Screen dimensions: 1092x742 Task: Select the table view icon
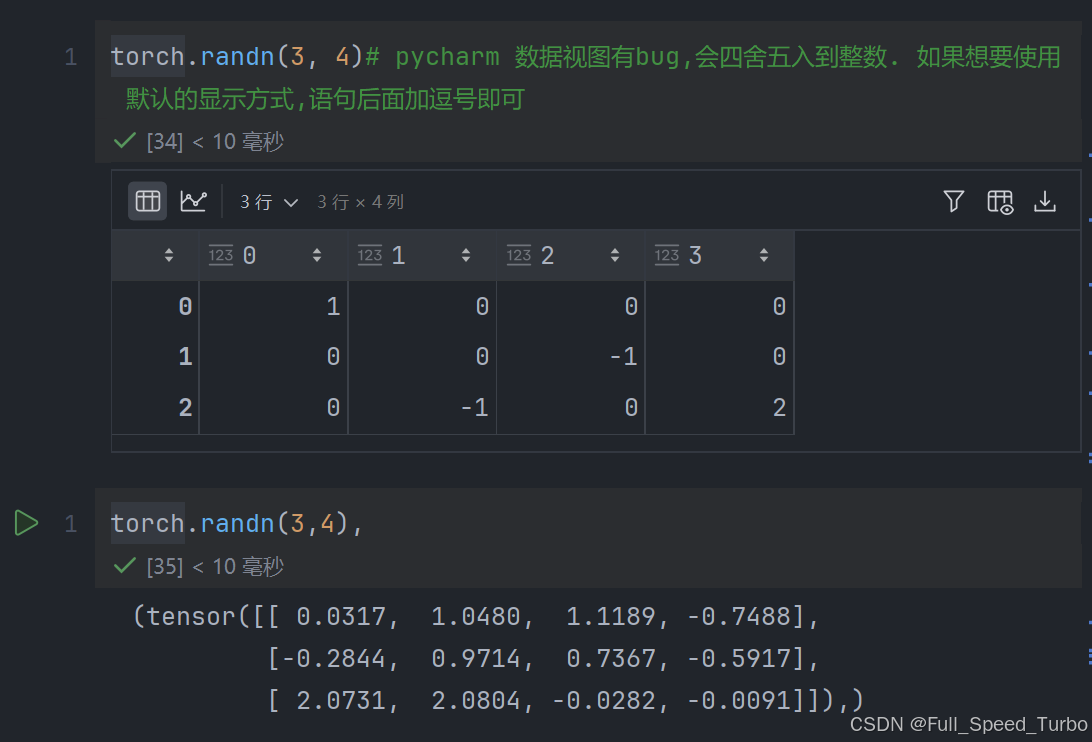click(x=146, y=200)
